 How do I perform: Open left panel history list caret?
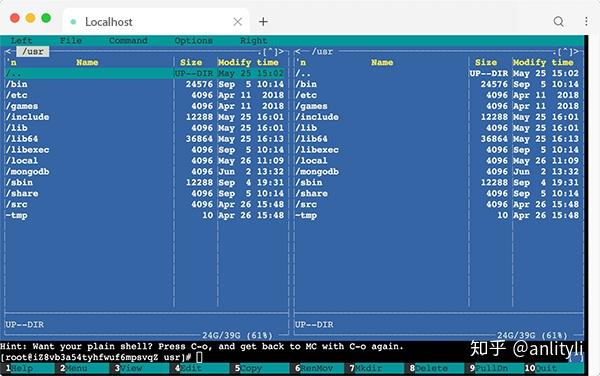(x=270, y=51)
